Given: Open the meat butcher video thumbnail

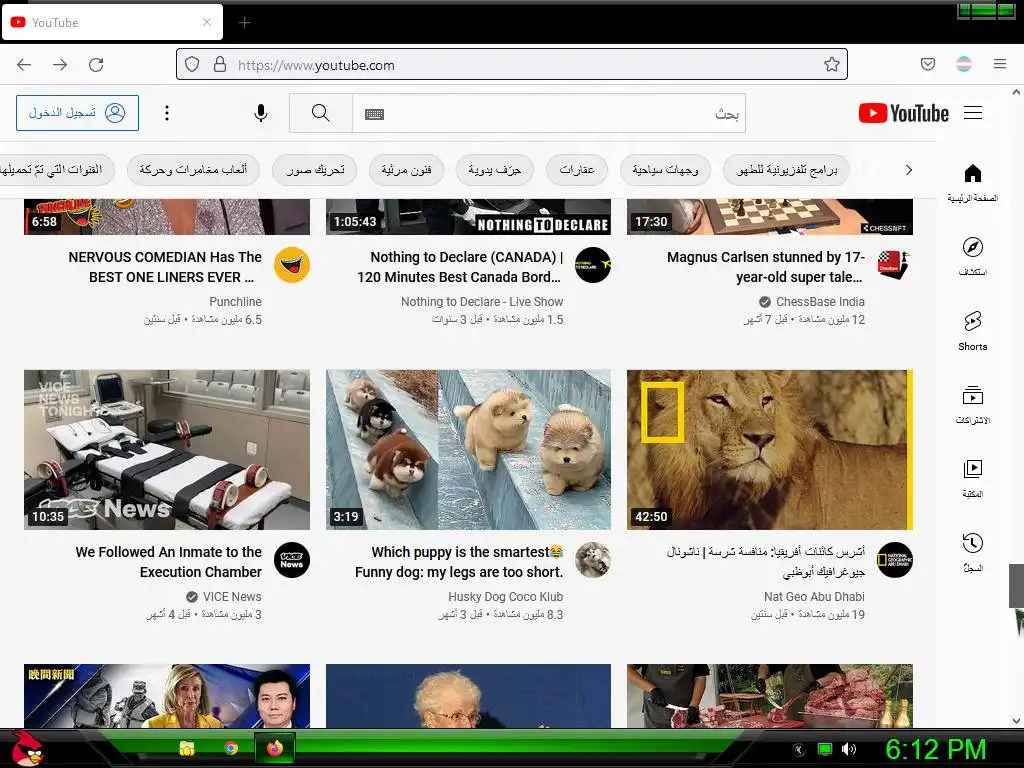Looking at the screenshot, I should [770, 696].
